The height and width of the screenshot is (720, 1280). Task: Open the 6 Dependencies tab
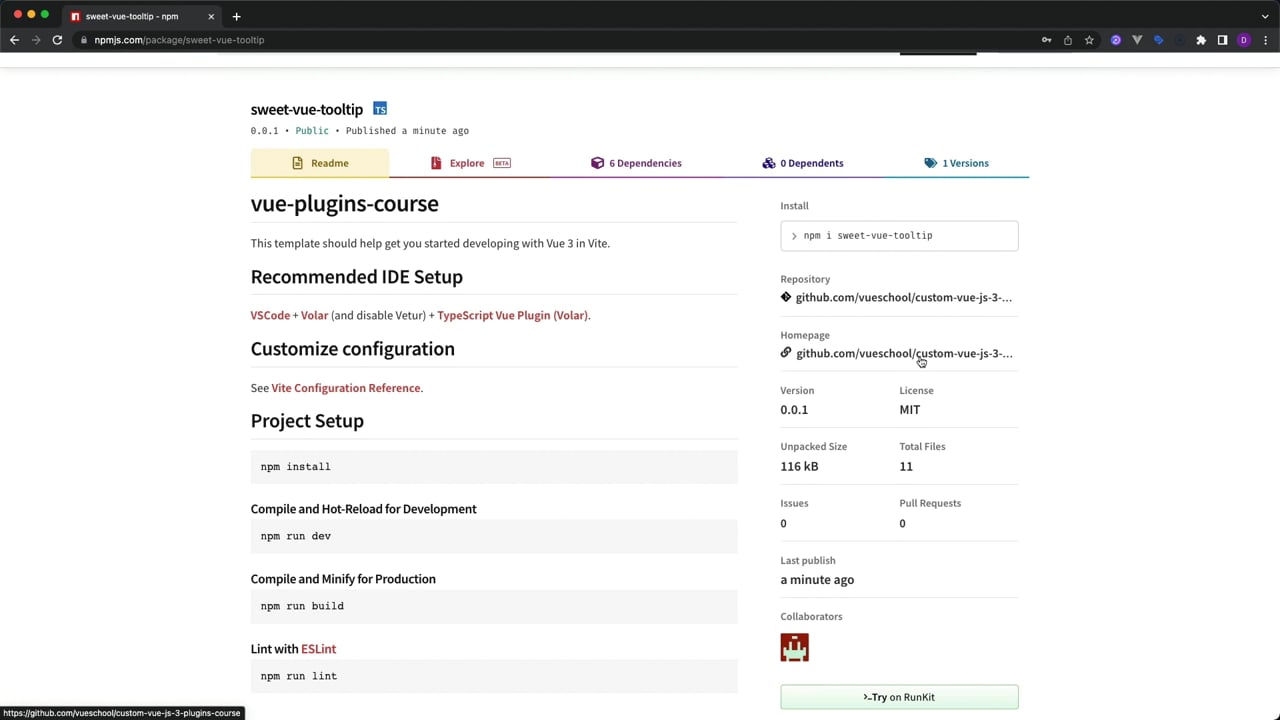pyautogui.click(x=636, y=163)
